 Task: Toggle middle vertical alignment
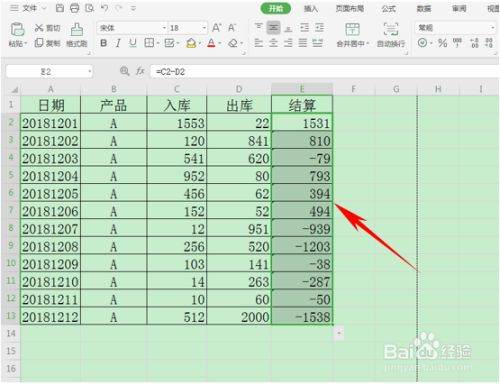tap(273, 28)
